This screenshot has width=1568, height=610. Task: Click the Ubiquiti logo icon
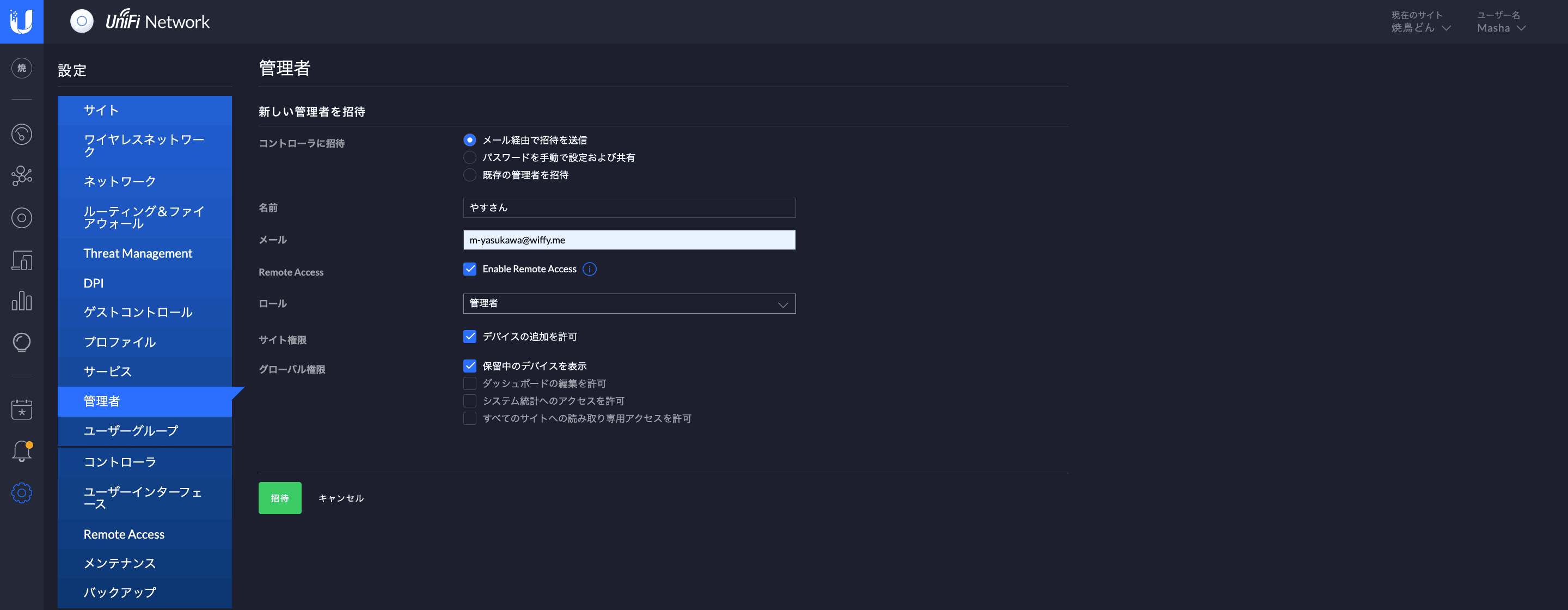[21, 21]
